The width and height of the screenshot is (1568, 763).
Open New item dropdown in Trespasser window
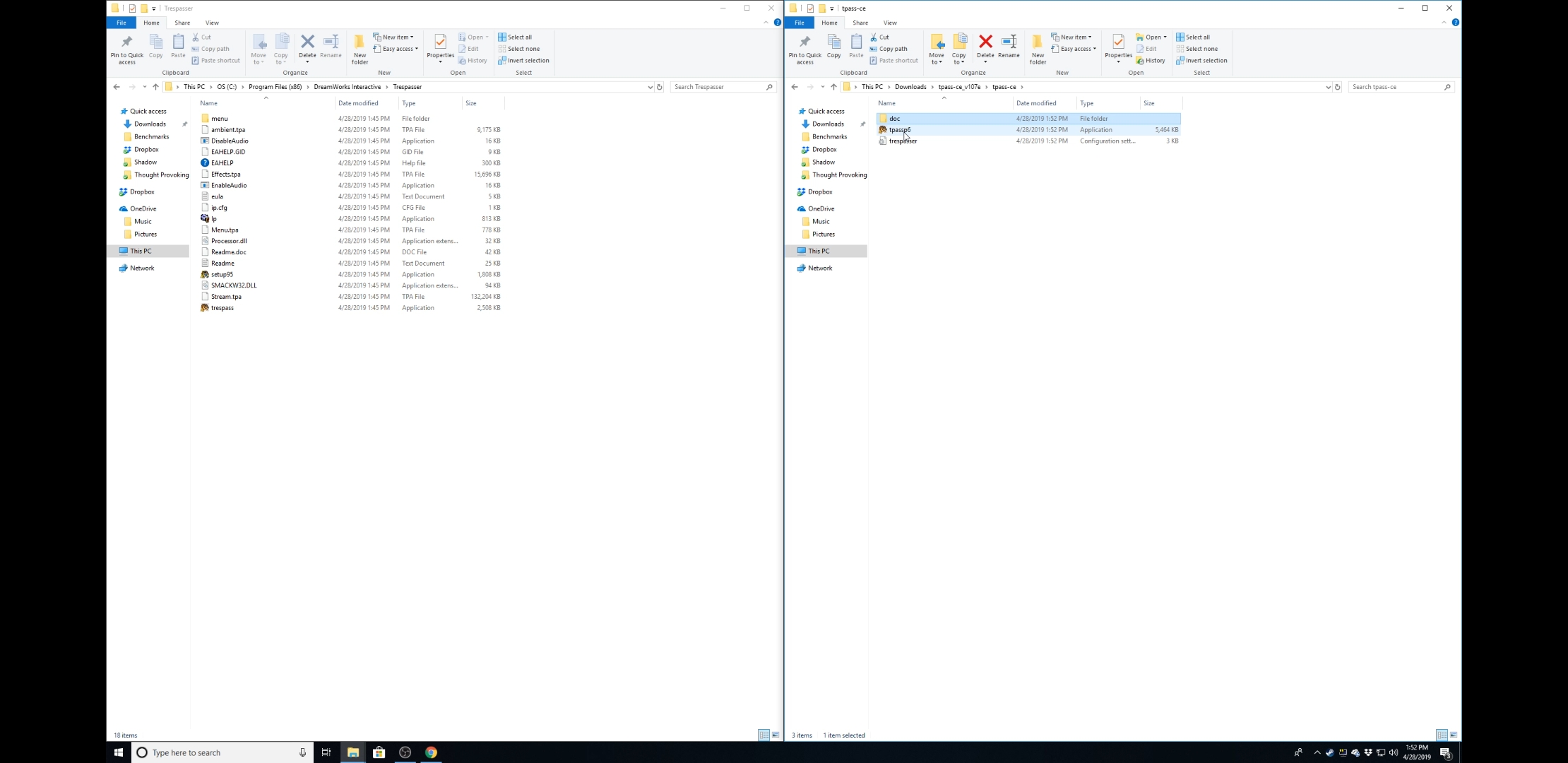[394, 37]
